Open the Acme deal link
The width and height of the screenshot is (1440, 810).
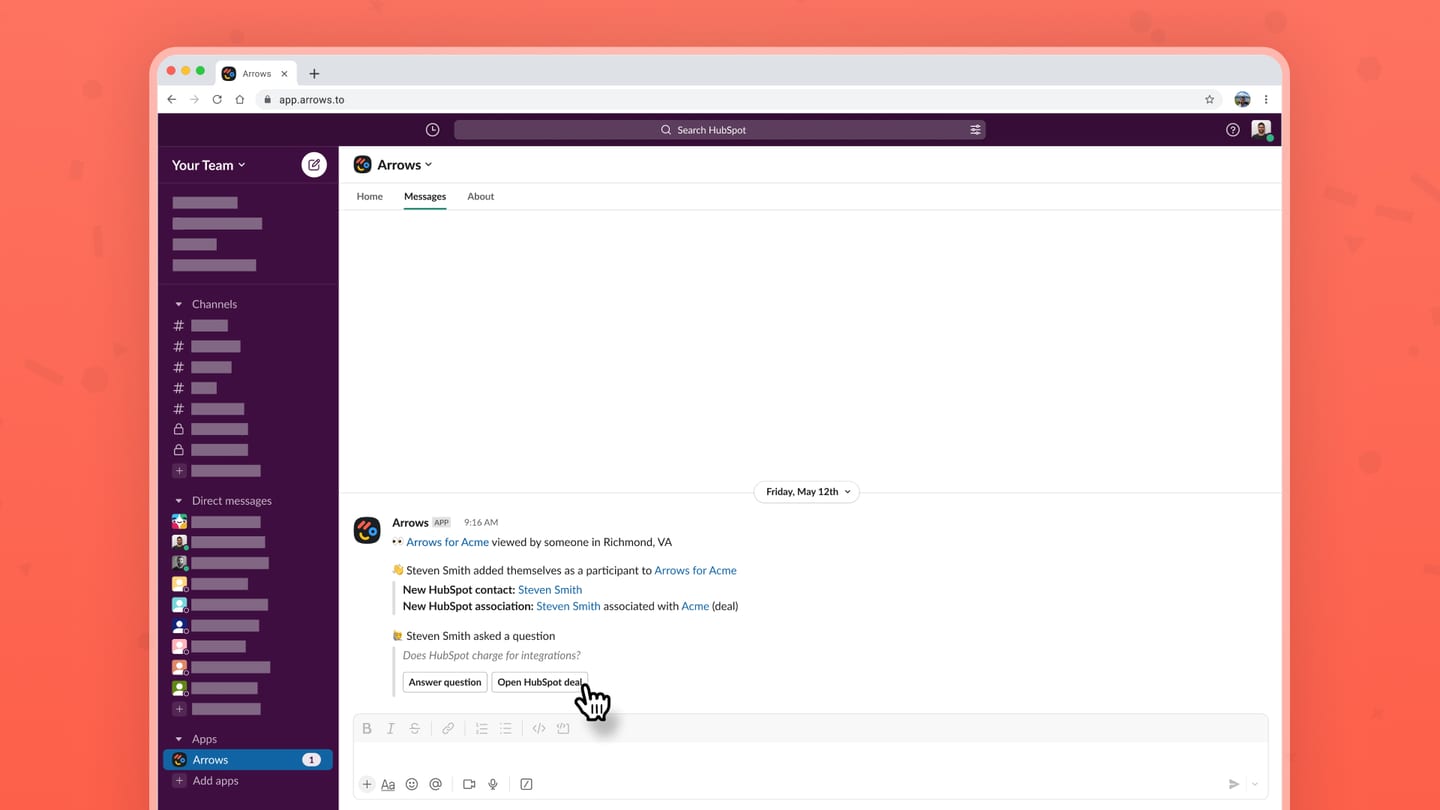[695, 606]
